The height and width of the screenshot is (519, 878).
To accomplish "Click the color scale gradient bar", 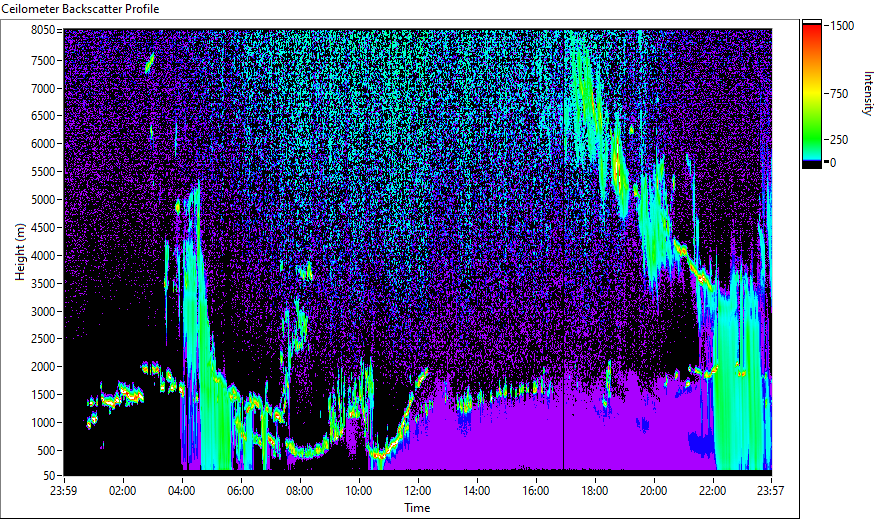I will click(x=811, y=94).
